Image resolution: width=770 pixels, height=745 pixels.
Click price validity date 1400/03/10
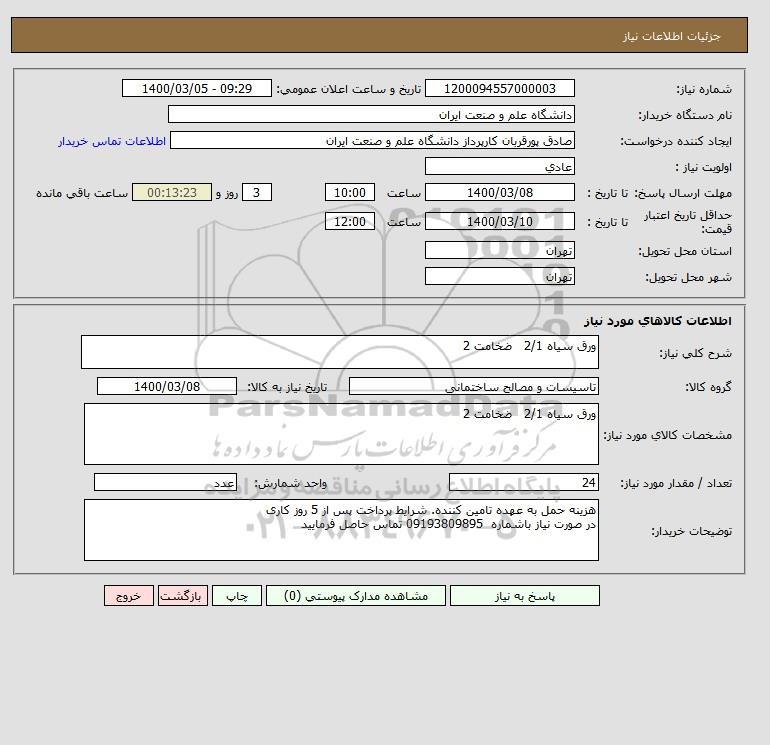pos(499,221)
